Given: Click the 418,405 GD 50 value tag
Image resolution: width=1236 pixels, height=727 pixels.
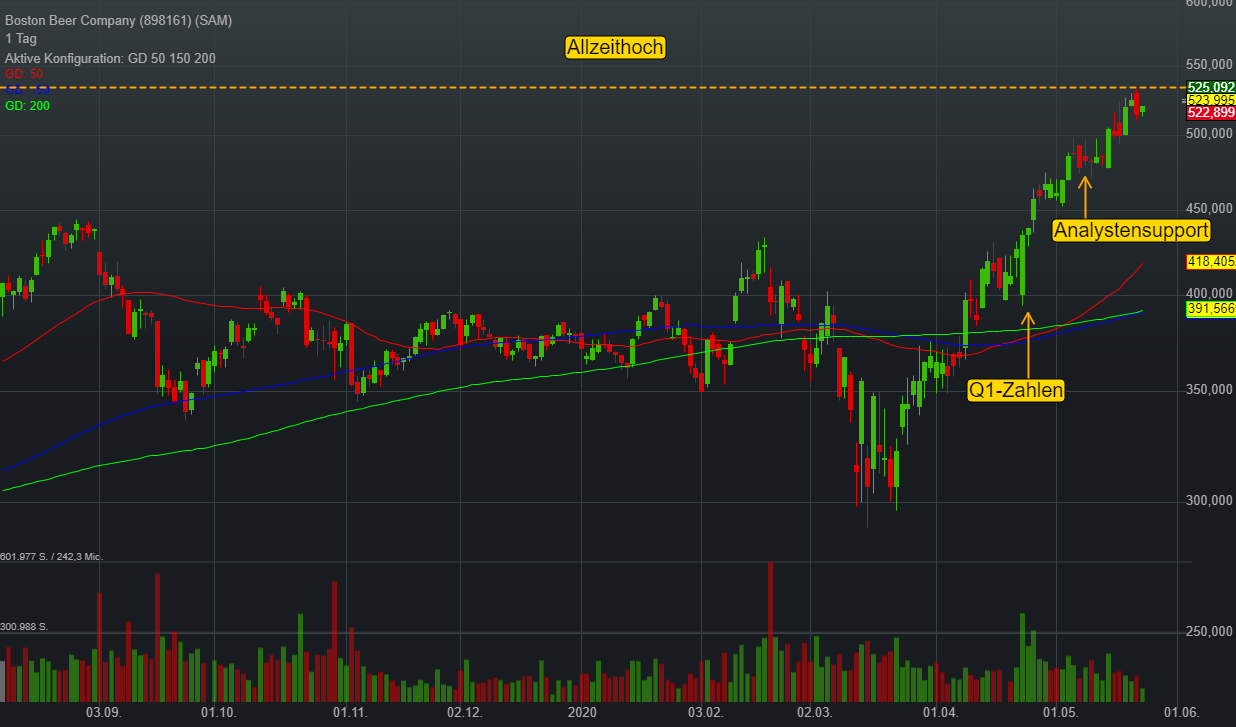Looking at the screenshot, I should pos(1210,262).
